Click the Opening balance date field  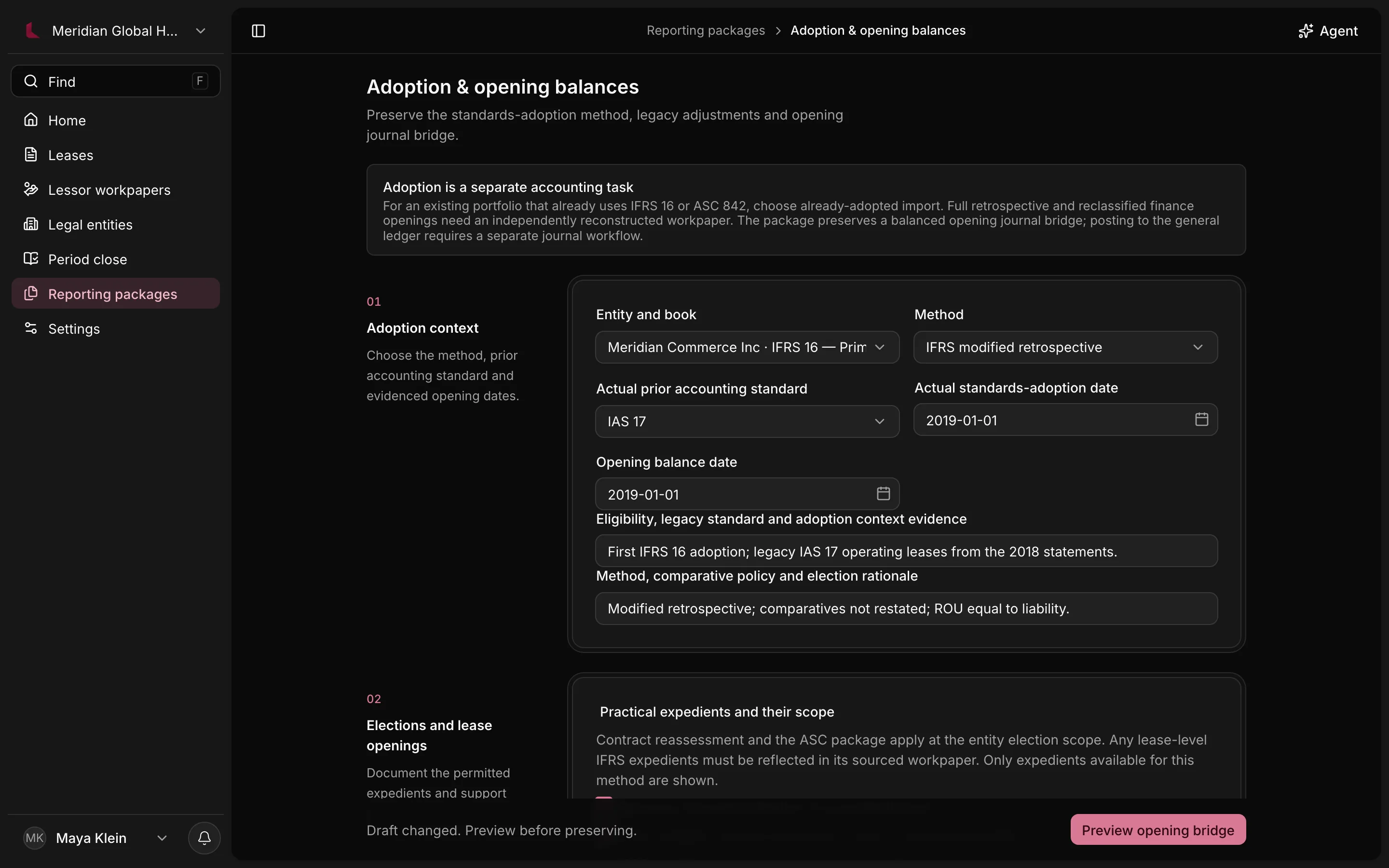(x=747, y=494)
